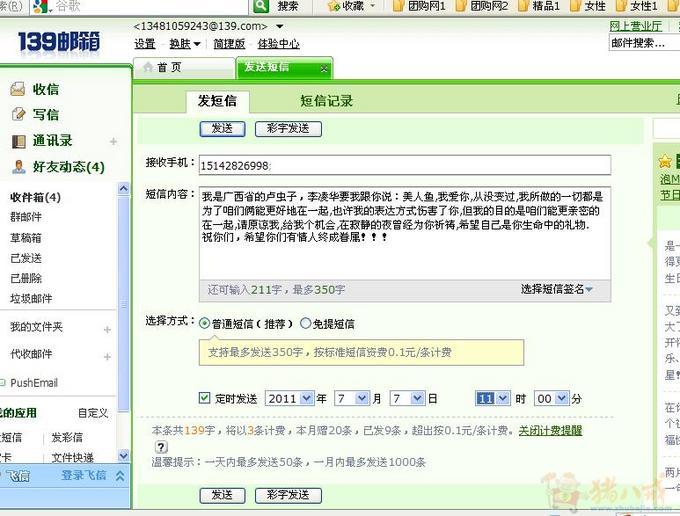680x516 pixels.
Task: Click 自定义 in applications section
Action: coord(93,413)
